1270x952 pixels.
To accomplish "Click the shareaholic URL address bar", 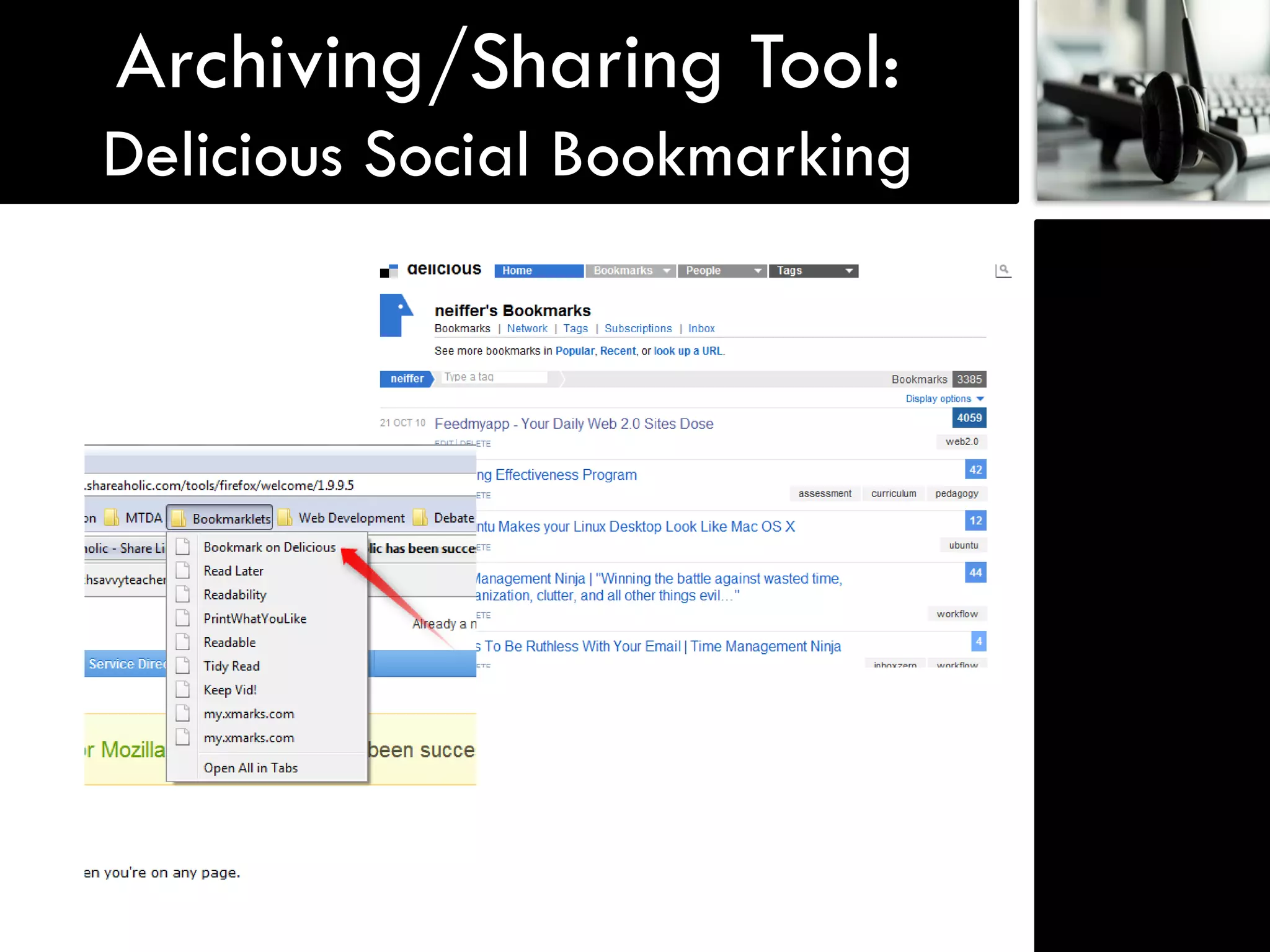I will (x=280, y=485).
